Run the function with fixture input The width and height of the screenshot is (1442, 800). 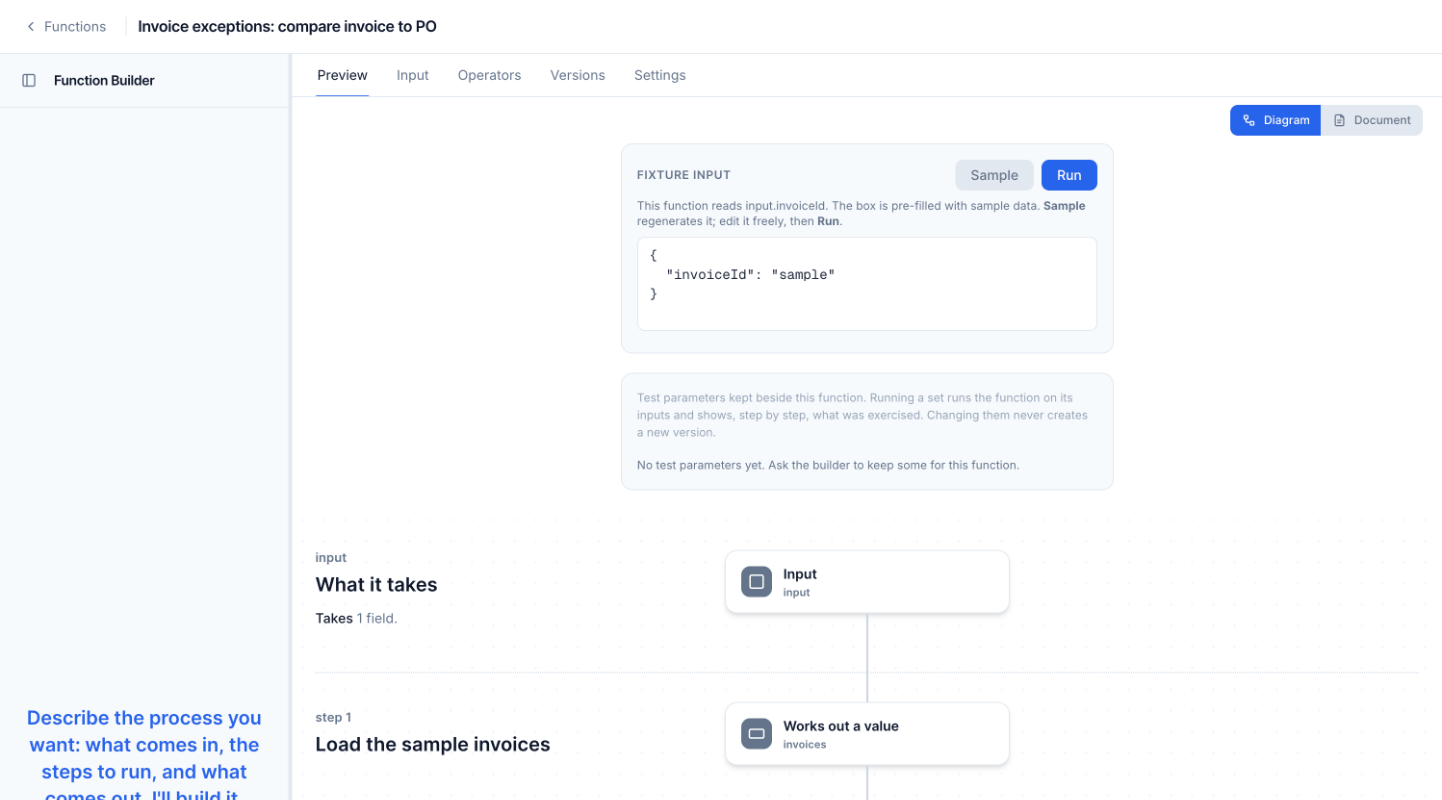[1069, 175]
